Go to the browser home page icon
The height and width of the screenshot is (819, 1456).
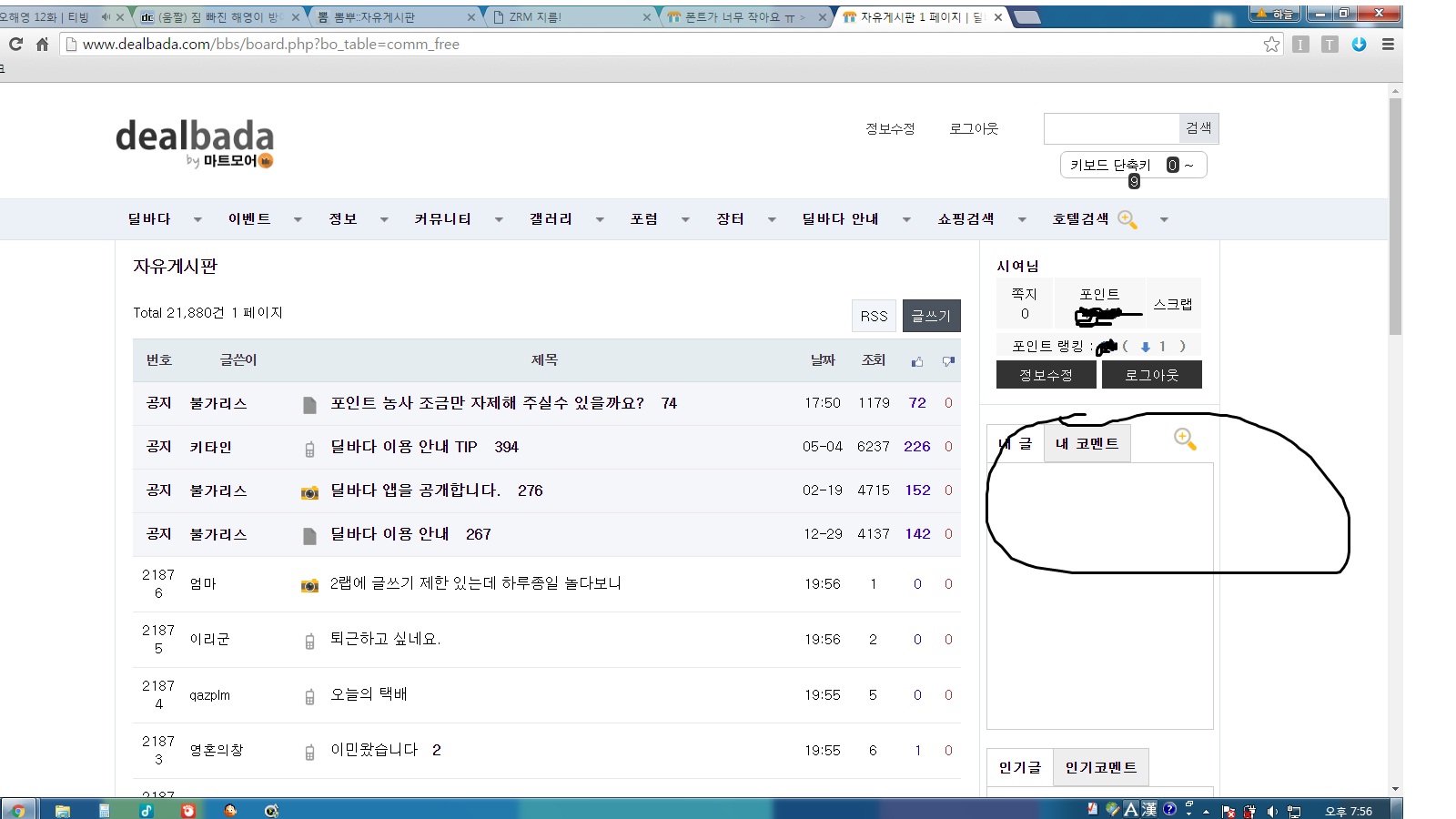coord(42,44)
